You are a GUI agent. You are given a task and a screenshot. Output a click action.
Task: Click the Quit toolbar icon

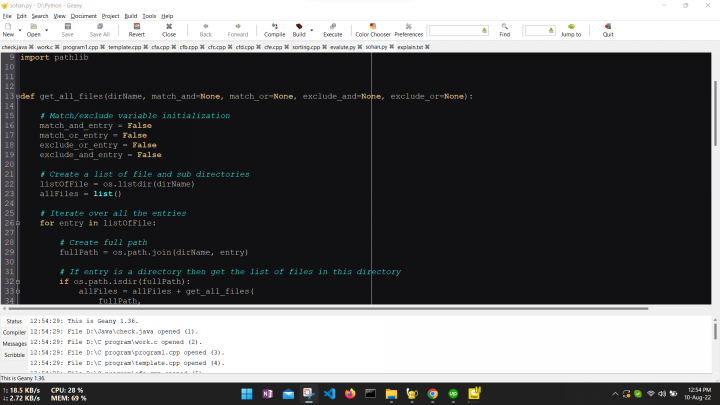[x=608, y=30]
